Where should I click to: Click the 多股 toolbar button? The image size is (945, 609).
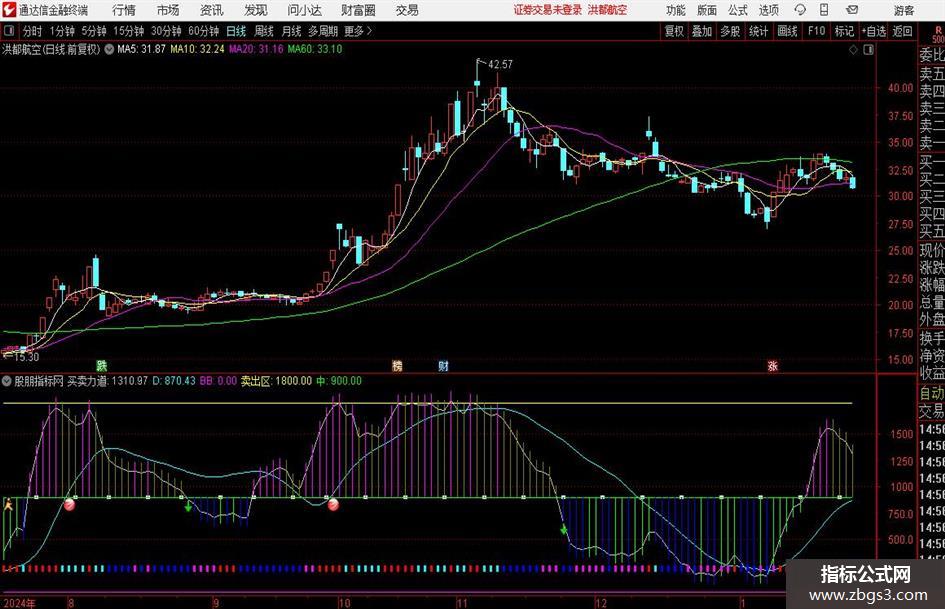(x=730, y=31)
